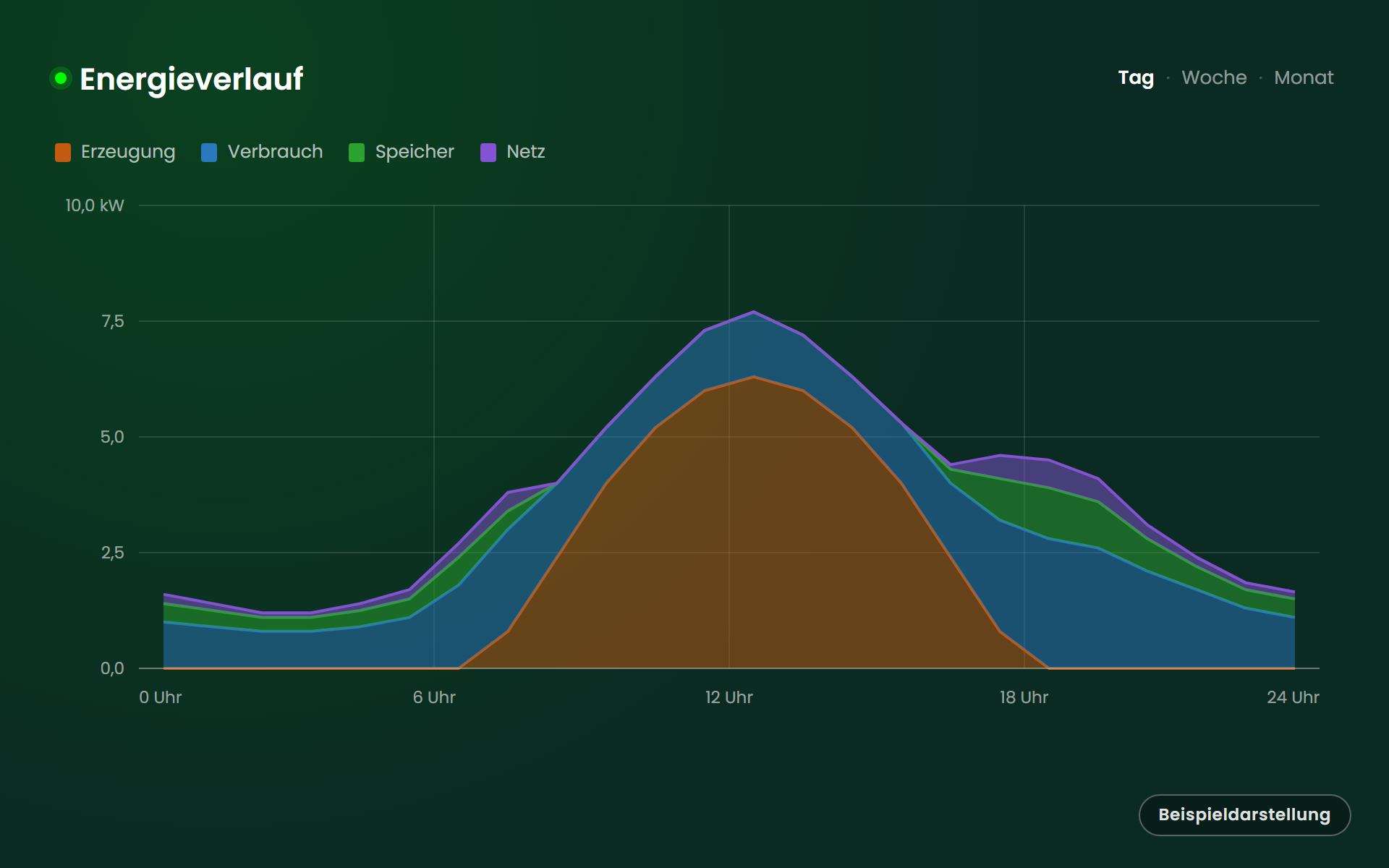Click the 5,0 axis label
This screenshot has width=1389, height=868.
click(x=112, y=437)
